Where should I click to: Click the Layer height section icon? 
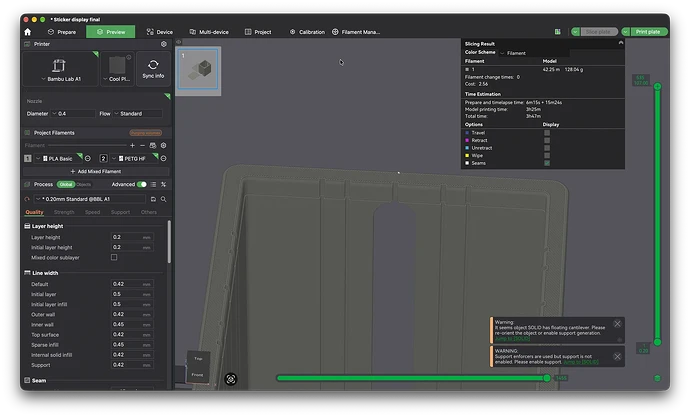click(27, 226)
